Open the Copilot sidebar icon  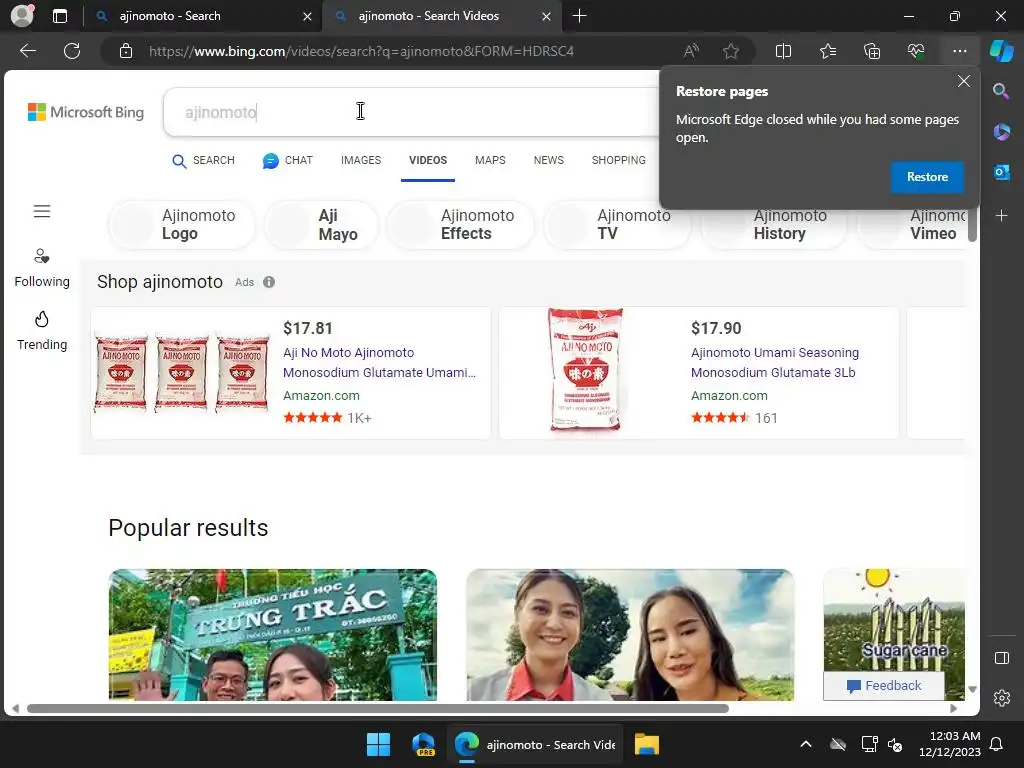(1002, 51)
